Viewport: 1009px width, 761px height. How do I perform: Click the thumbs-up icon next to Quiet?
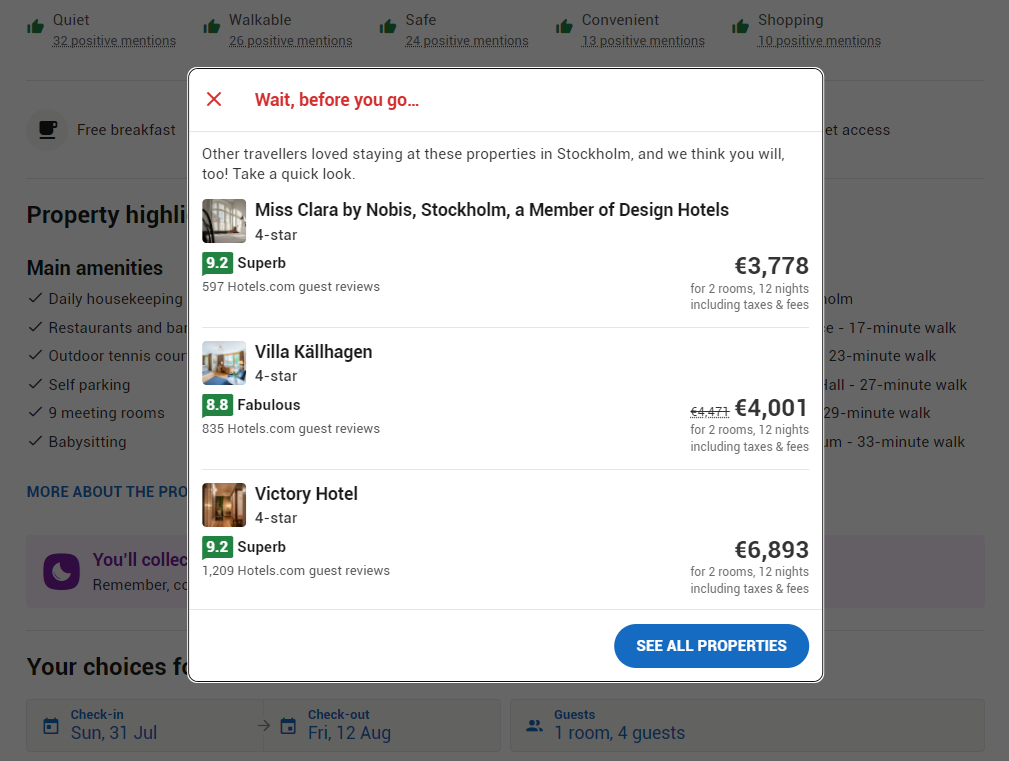point(35,25)
